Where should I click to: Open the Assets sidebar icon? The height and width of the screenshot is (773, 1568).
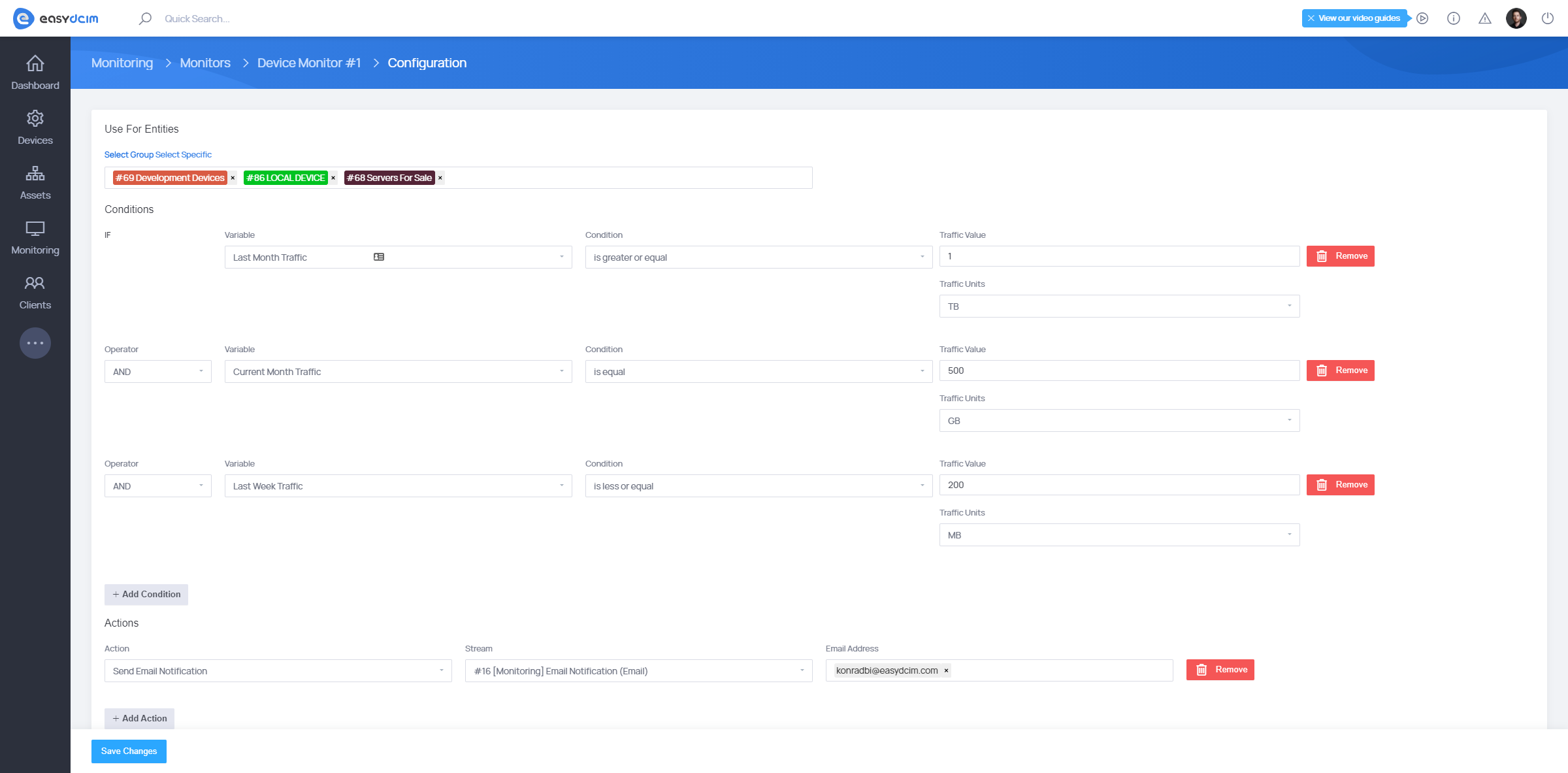[x=35, y=173]
